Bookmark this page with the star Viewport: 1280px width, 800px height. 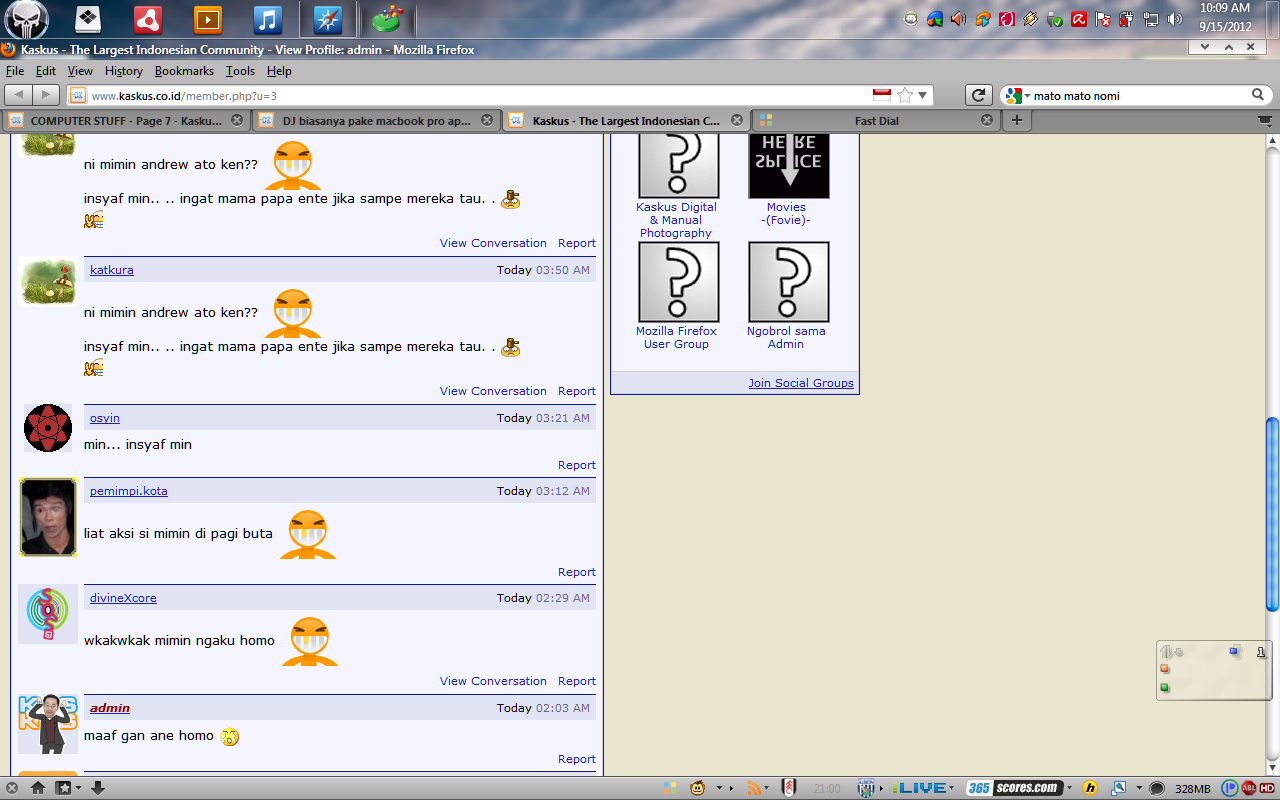click(x=905, y=95)
